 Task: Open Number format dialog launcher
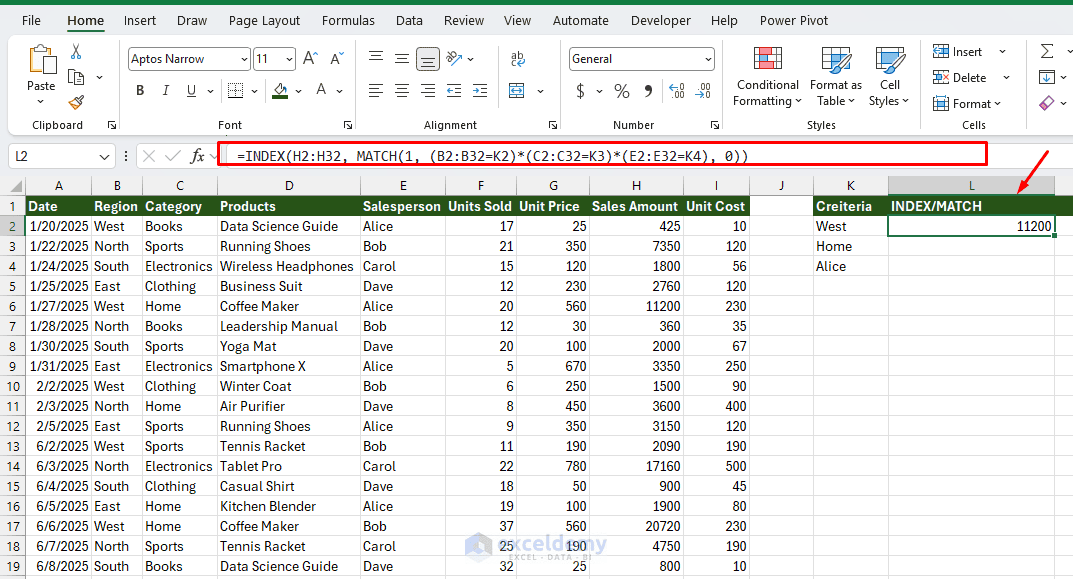click(x=714, y=125)
